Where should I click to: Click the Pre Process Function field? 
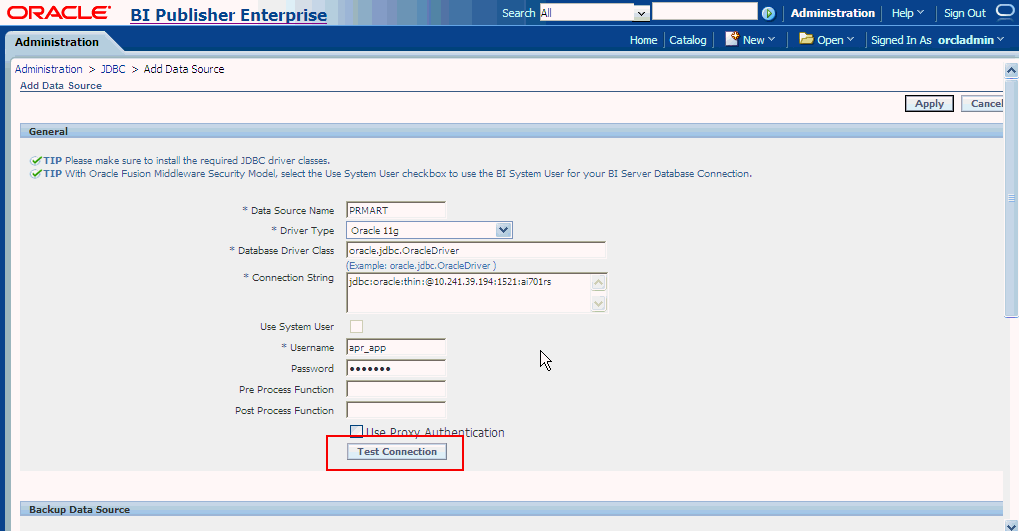(x=396, y=389)
